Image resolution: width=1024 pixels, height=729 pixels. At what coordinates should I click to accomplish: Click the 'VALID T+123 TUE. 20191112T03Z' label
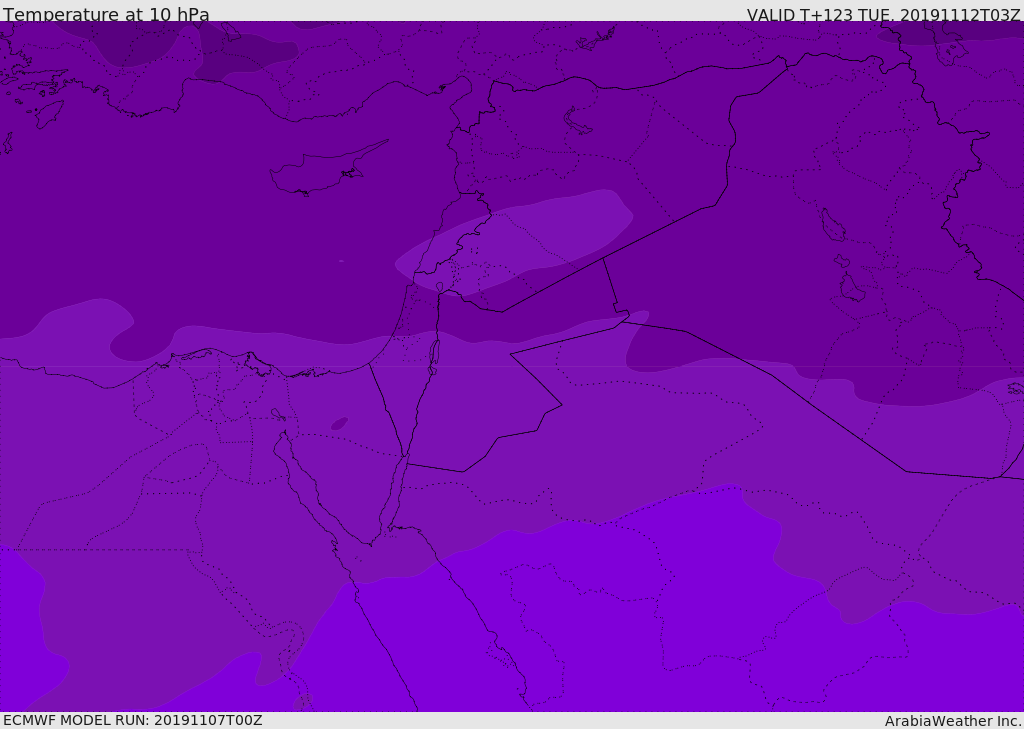tap(884, 15)
